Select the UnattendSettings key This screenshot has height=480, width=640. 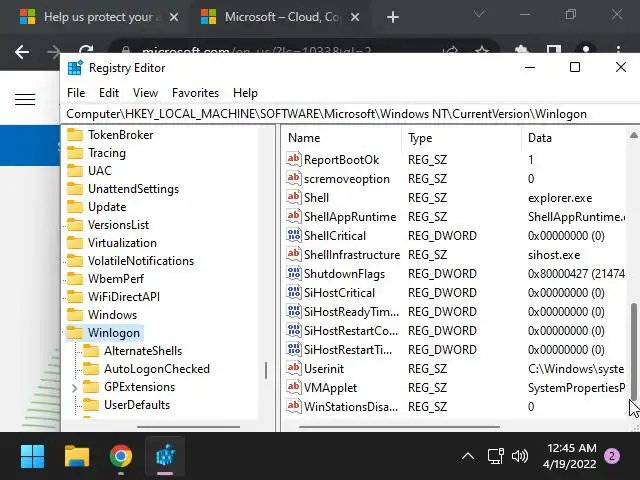(133, 189)
